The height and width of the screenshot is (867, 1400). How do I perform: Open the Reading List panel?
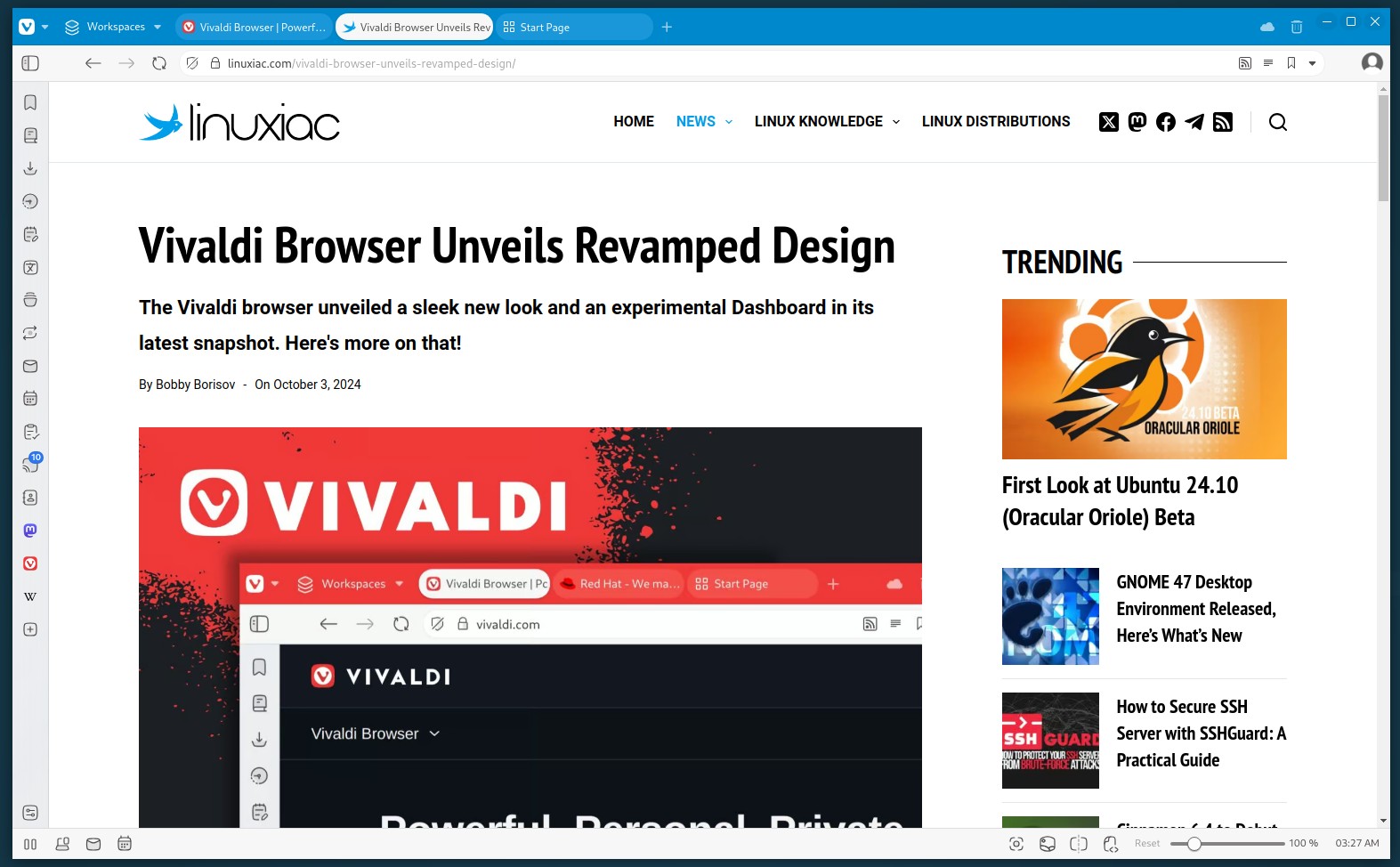pyautogui.click(x=30, y=135)
